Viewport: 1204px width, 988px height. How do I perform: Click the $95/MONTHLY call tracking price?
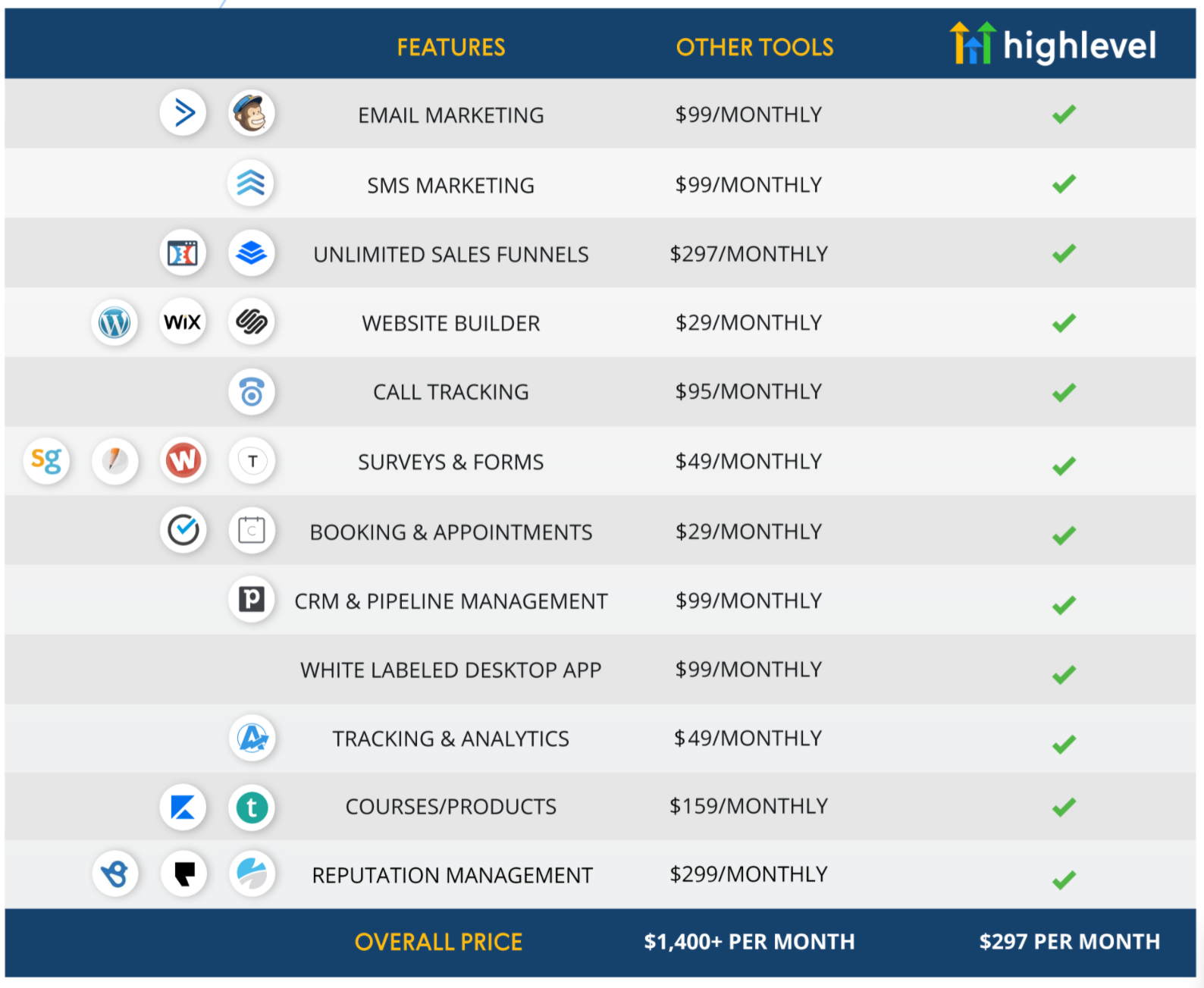pos(749,391)
